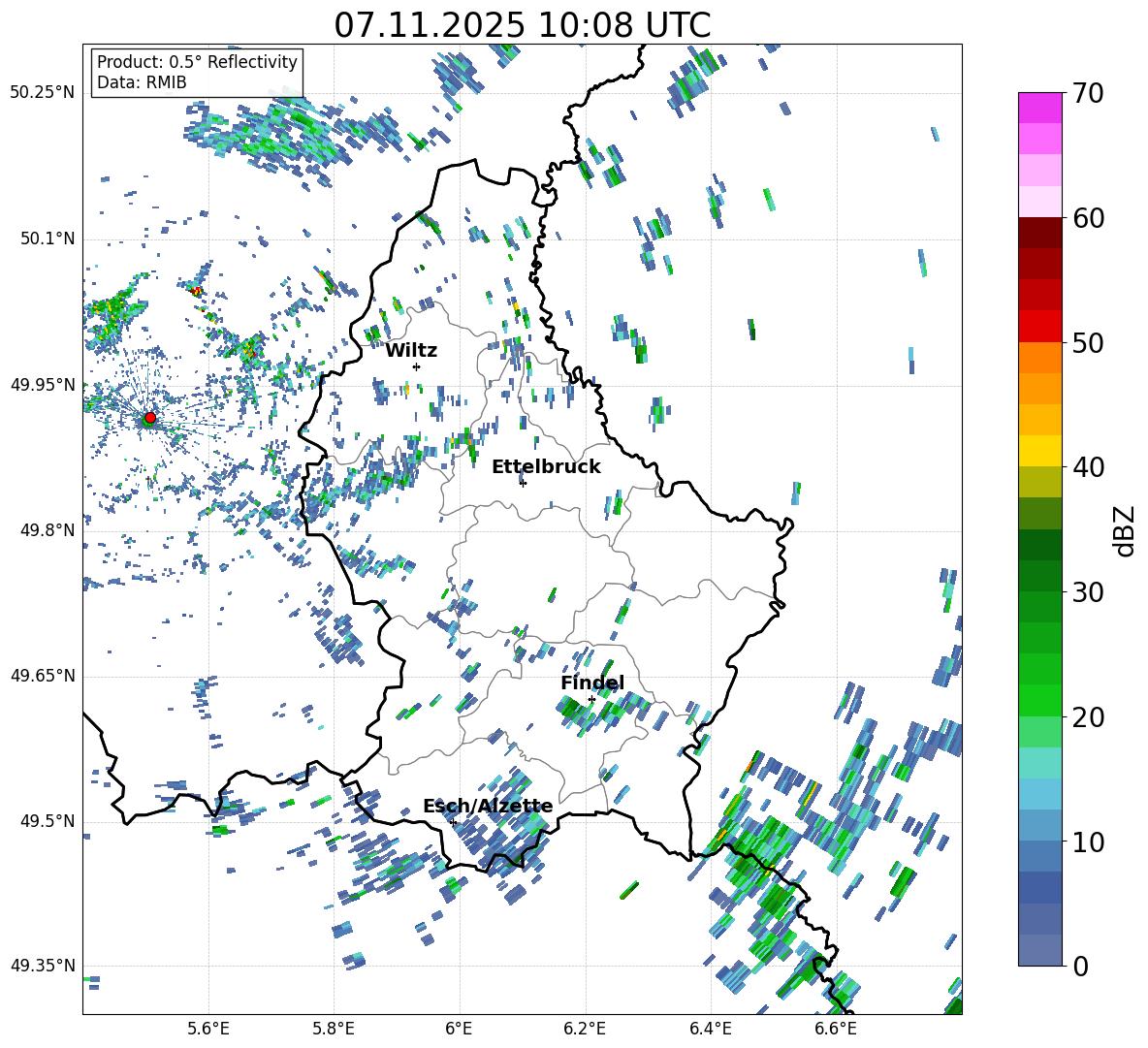Image resolution: width=1148 pixels, height=1048 pixels.
Task: Click the colorbar value 10
Action: [x=1089, y=842]
